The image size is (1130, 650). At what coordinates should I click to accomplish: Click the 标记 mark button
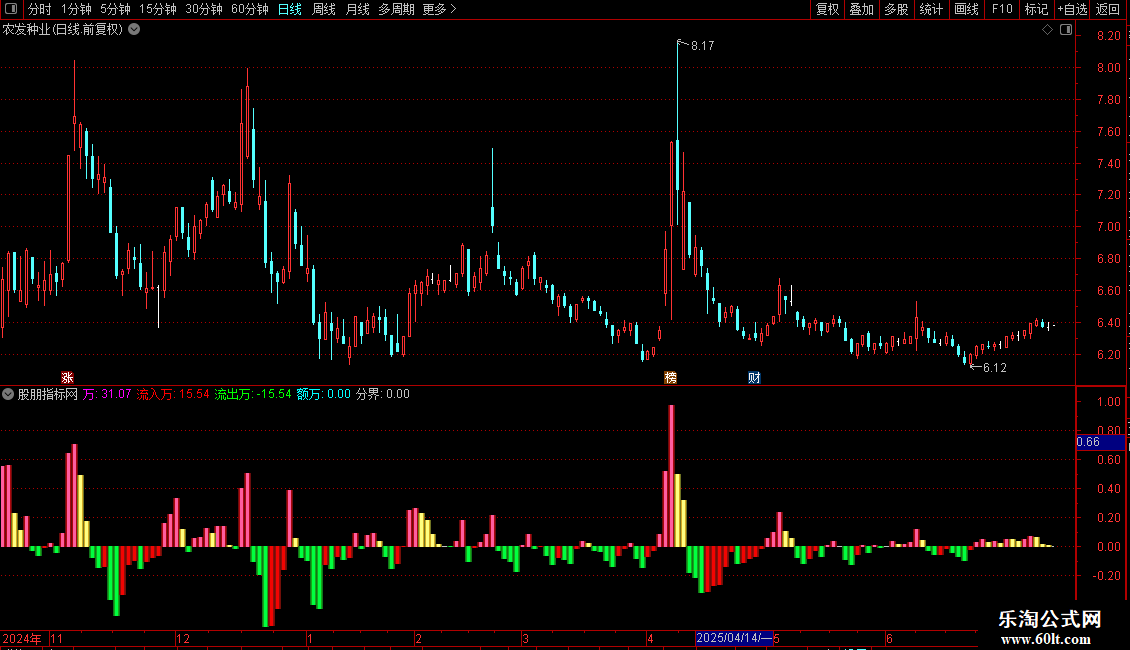coord(1036,9)
